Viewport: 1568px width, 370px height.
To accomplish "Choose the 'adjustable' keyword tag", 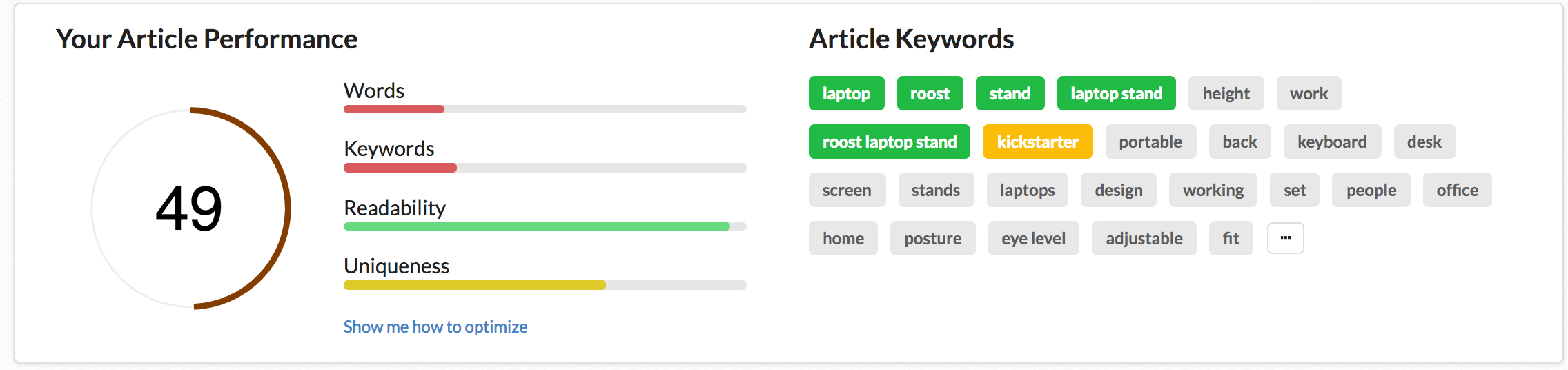I will (x=1144, y=238).
